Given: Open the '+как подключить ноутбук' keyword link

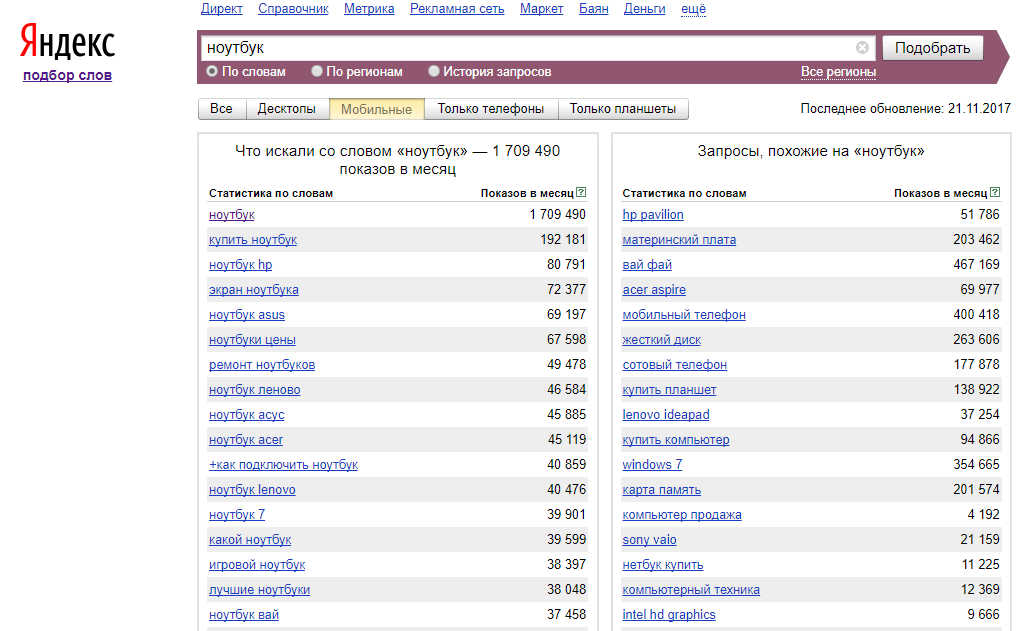Looking at the screenshot, I should 284,464.
